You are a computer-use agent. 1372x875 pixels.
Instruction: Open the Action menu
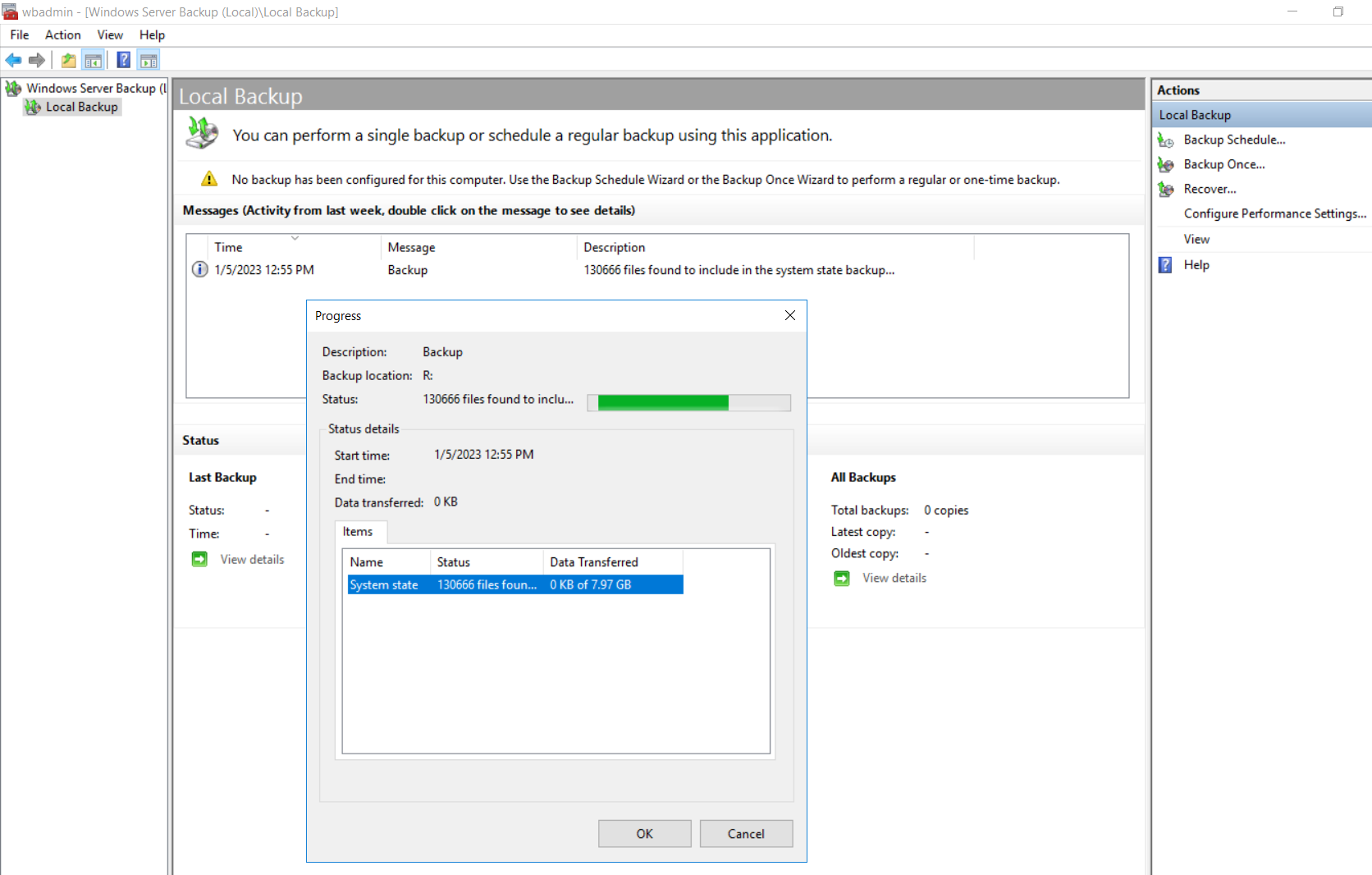coord(62,34)
